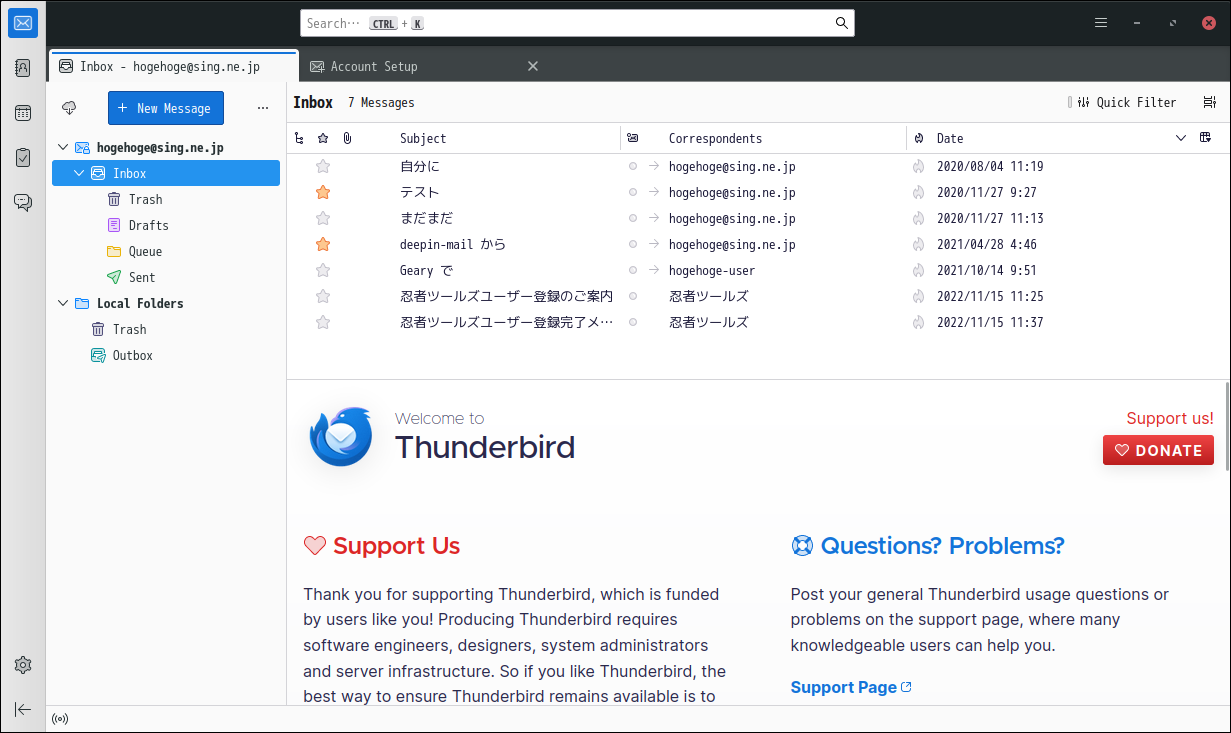Switch to the Account Setup tab

click(374, 66)
